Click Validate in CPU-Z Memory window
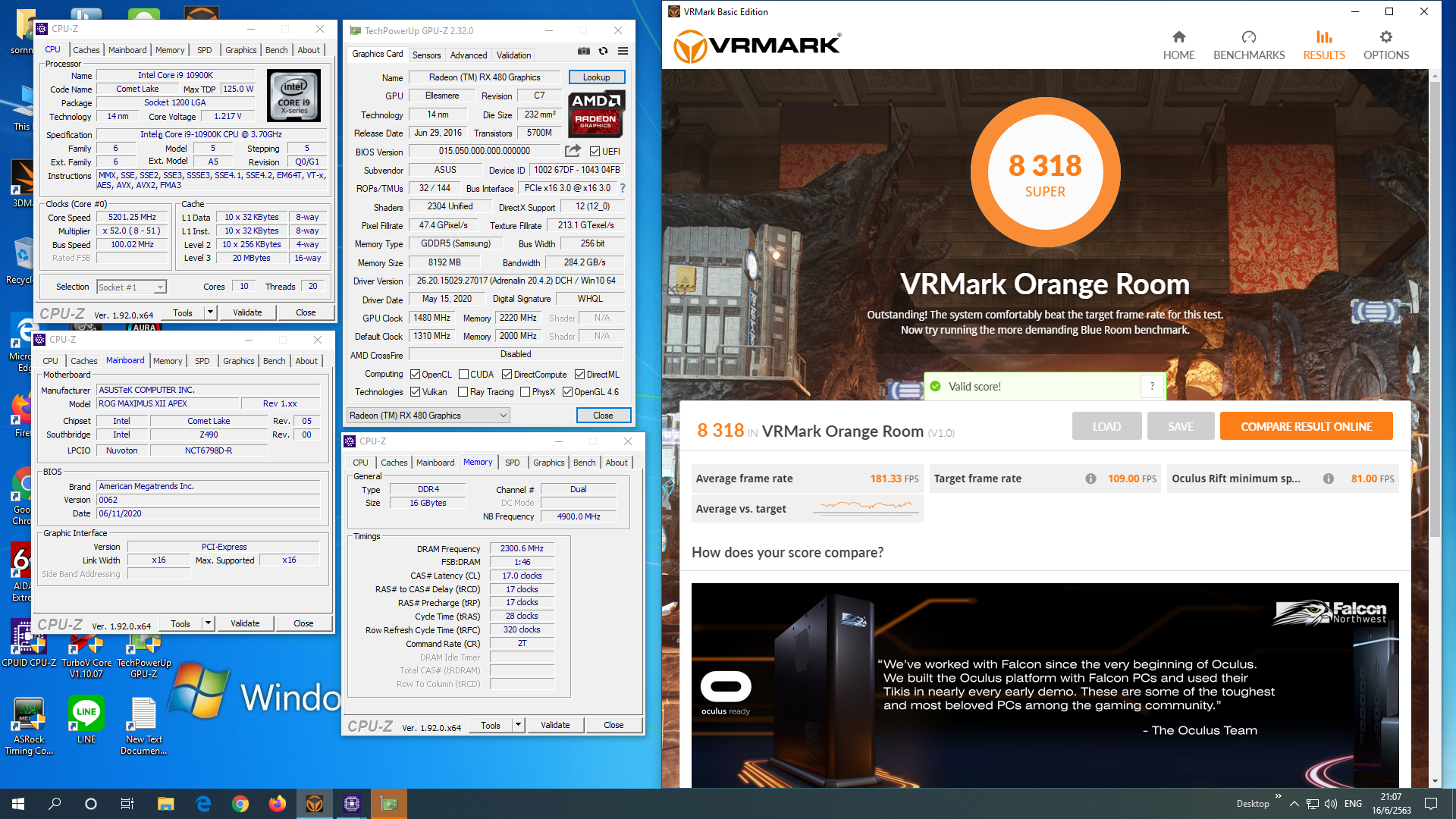Viewport: 1456px width, 819px height. [x=555, y=725]
